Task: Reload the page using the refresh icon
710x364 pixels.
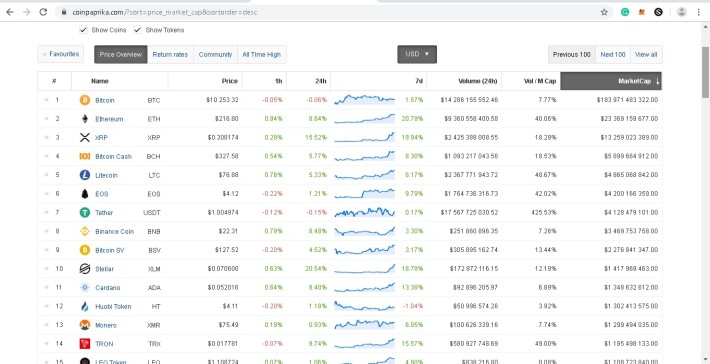Action: tap(43, 12)
